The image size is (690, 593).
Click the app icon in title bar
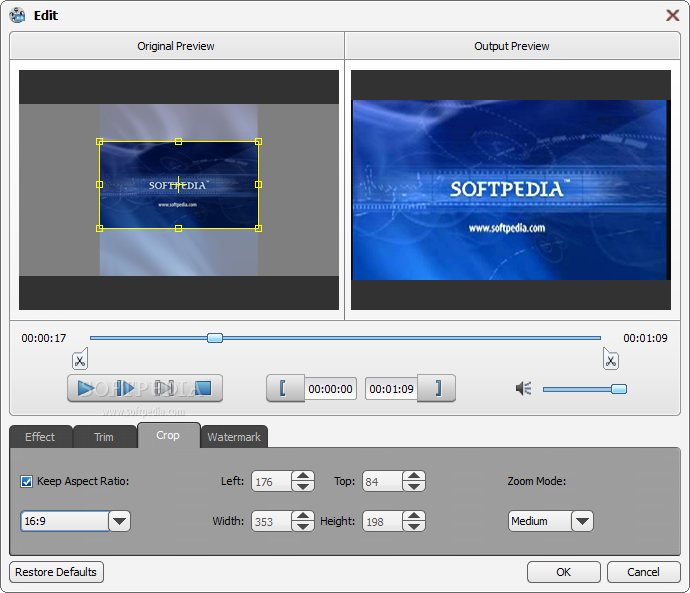18,15
